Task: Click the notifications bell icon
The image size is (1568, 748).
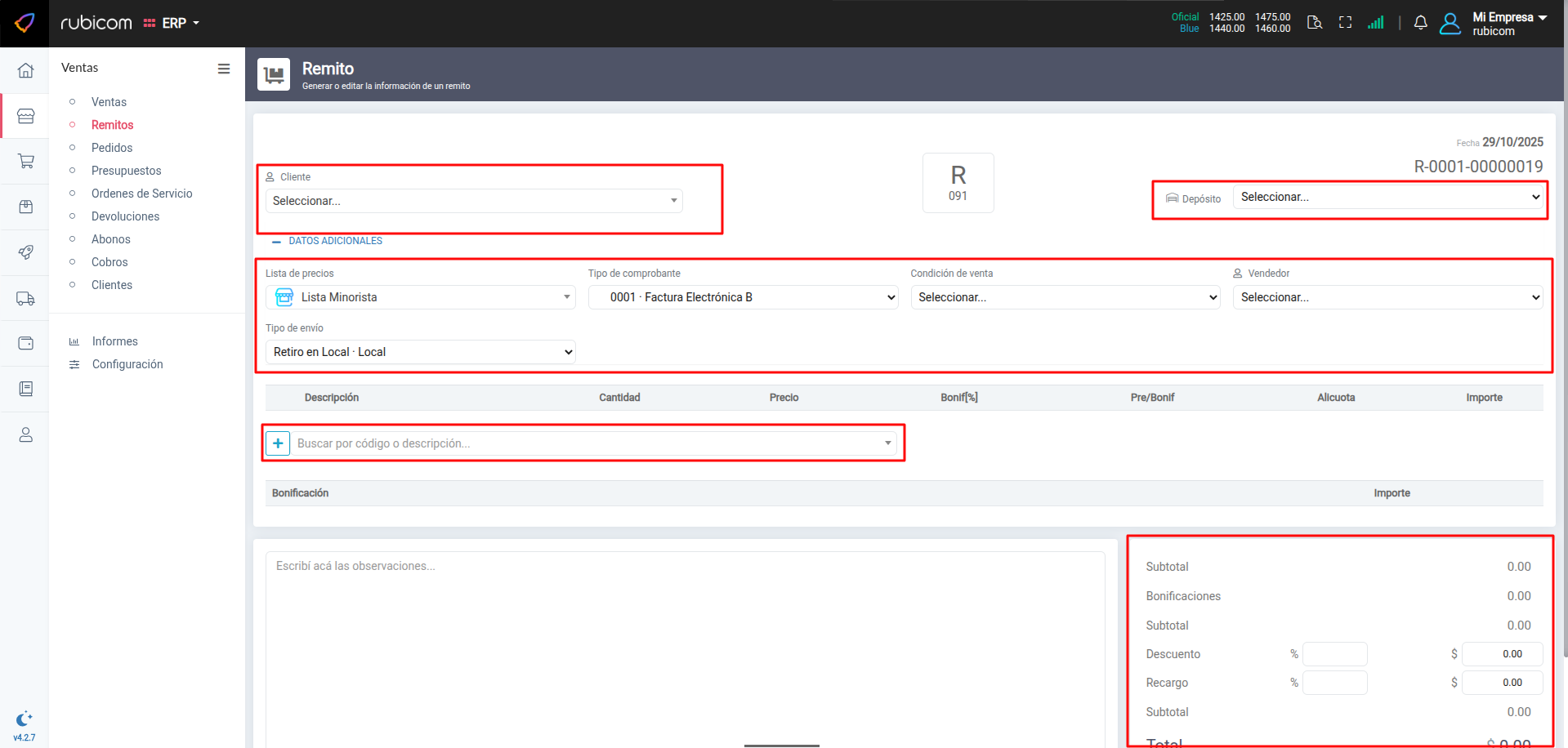Action: click(x=1420, y=23)
